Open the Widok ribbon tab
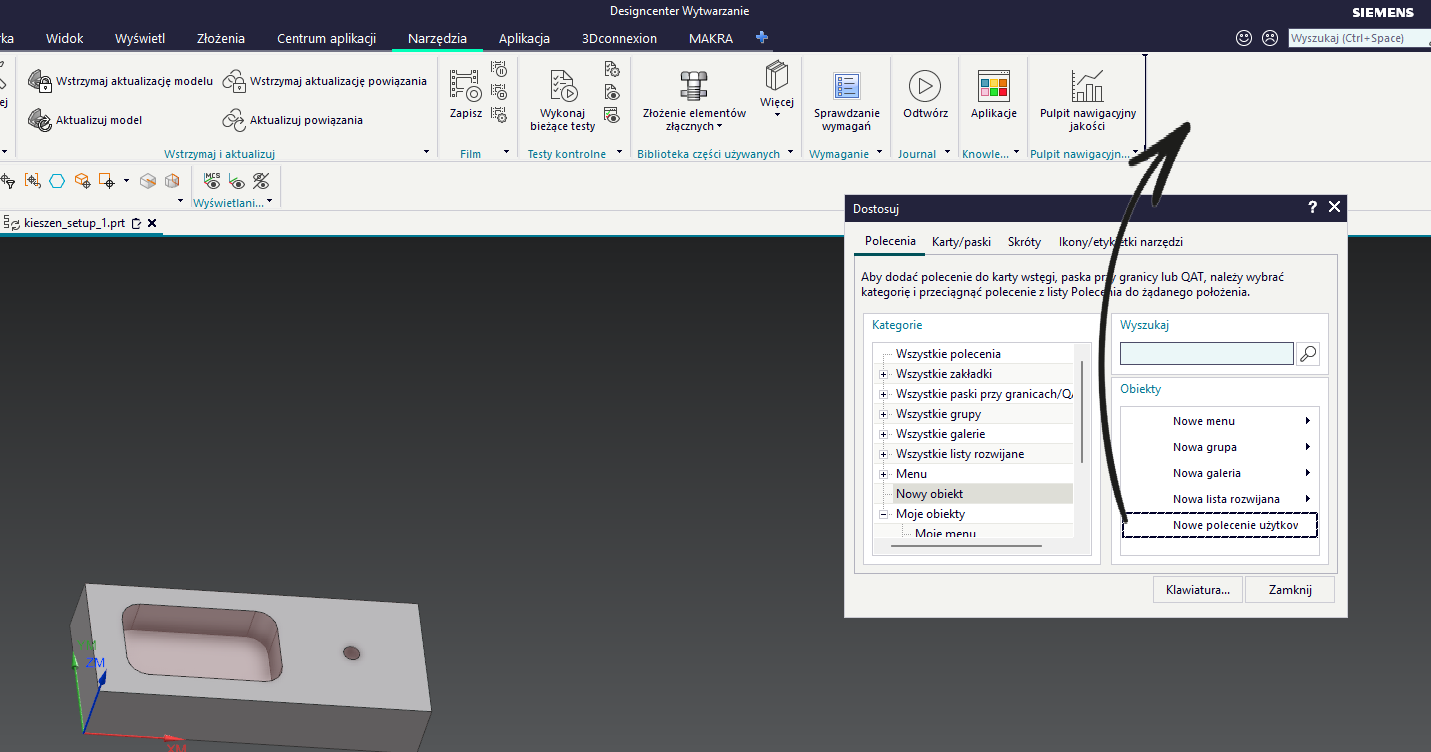1431x752 pixels. pos(65,39)
